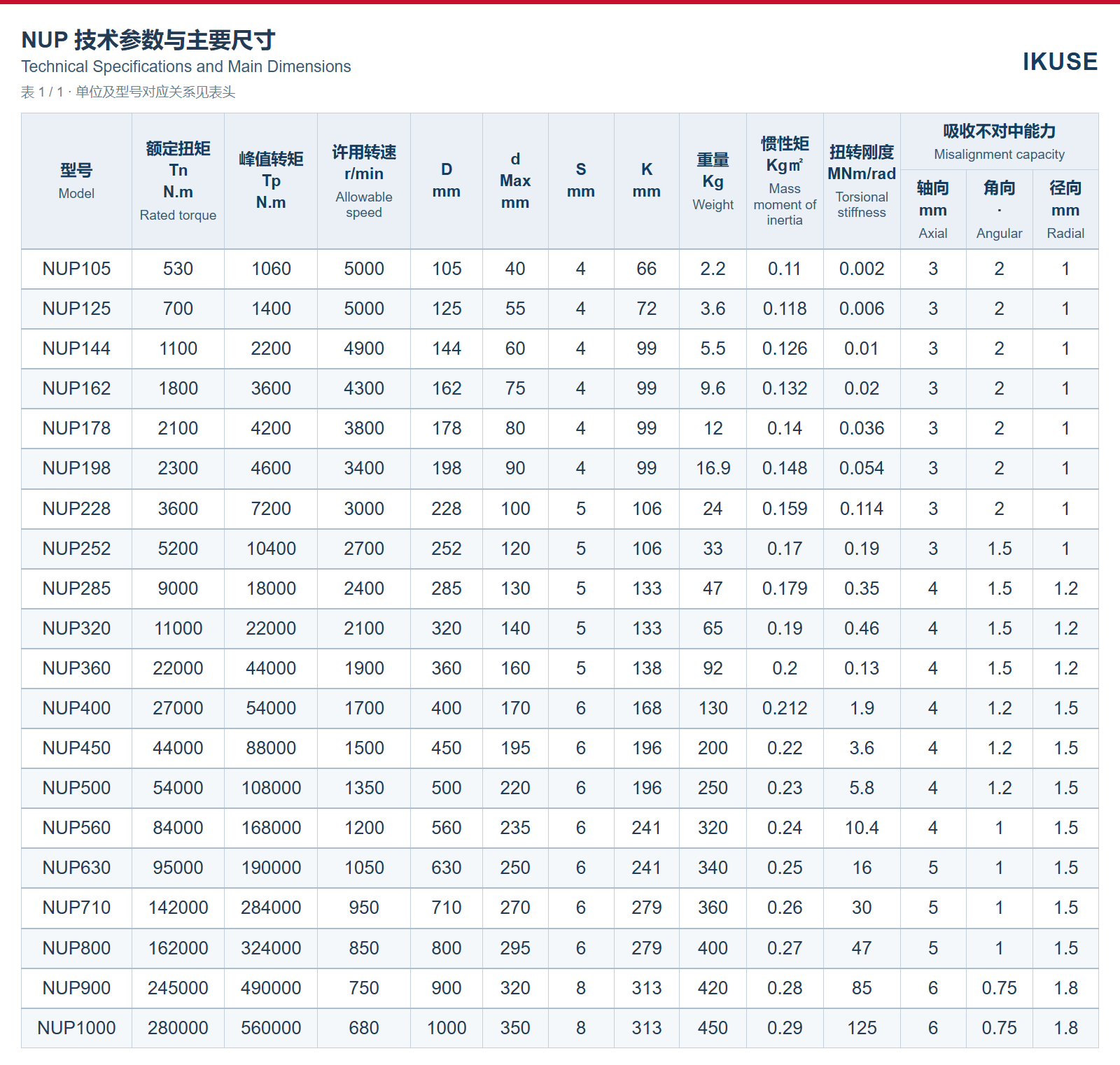This screenshot has width=1120, height=1065.
Task: Click the Rated torque column header
Action: pyautogui.click(x=178, y=181)
